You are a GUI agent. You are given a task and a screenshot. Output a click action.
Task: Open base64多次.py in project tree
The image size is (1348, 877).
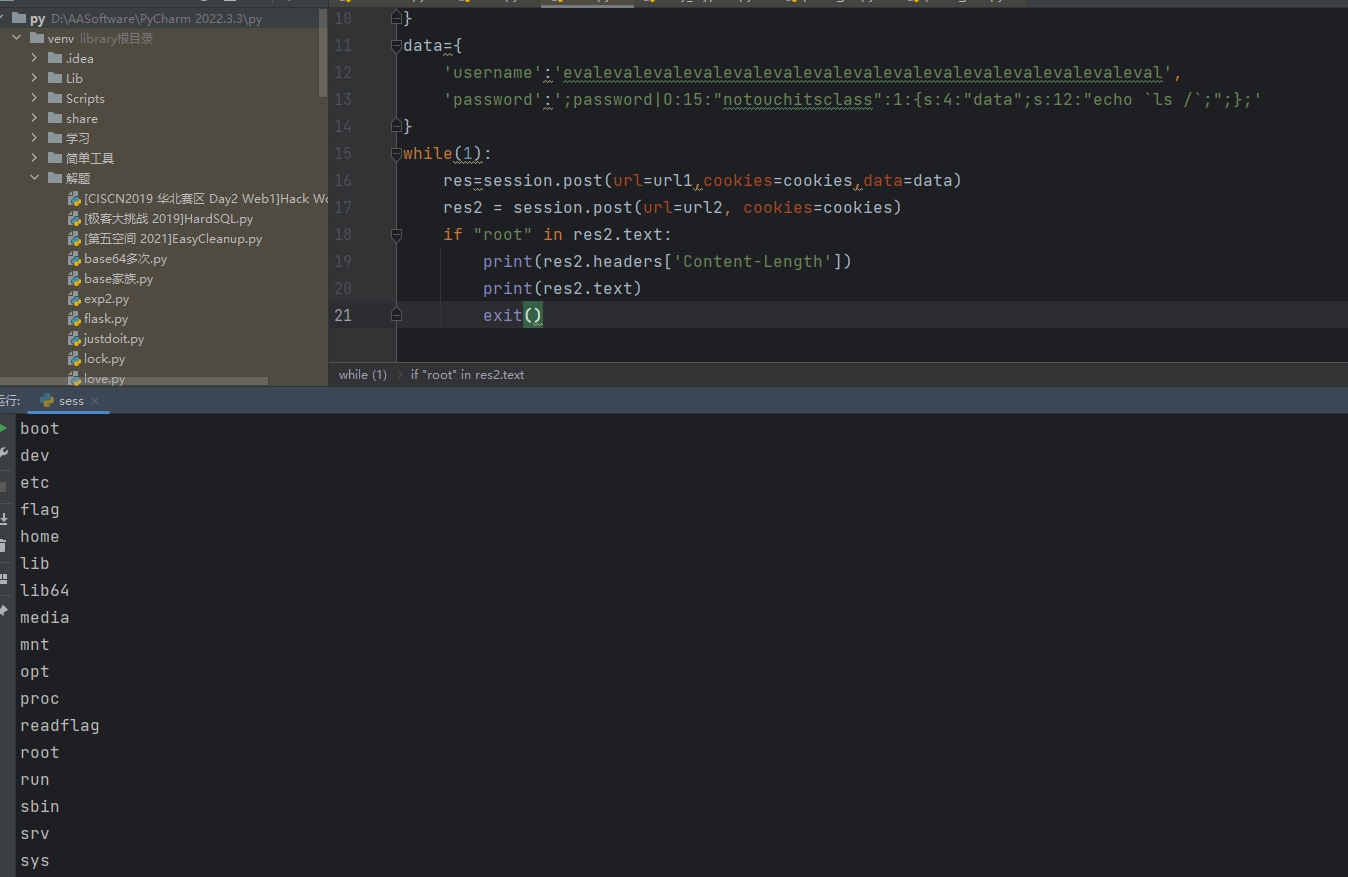[x=125, y=258]
